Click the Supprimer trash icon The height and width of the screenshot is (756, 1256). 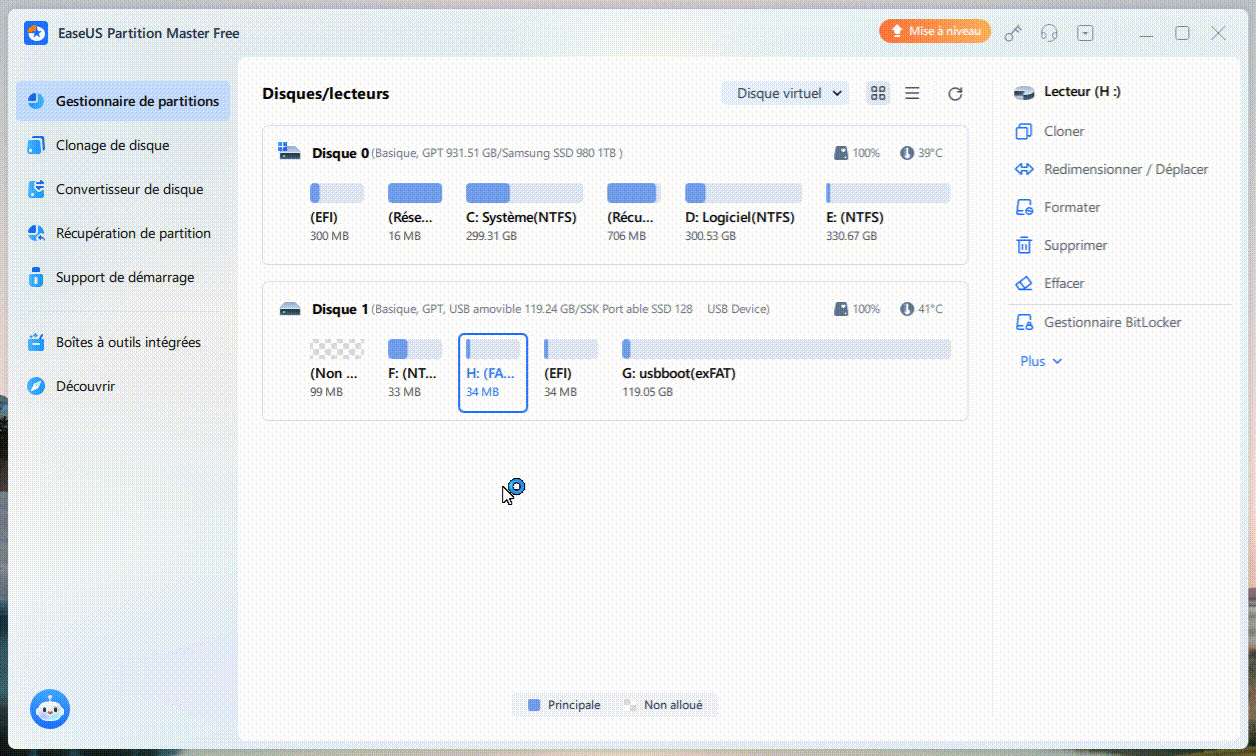coord(1023,245)
